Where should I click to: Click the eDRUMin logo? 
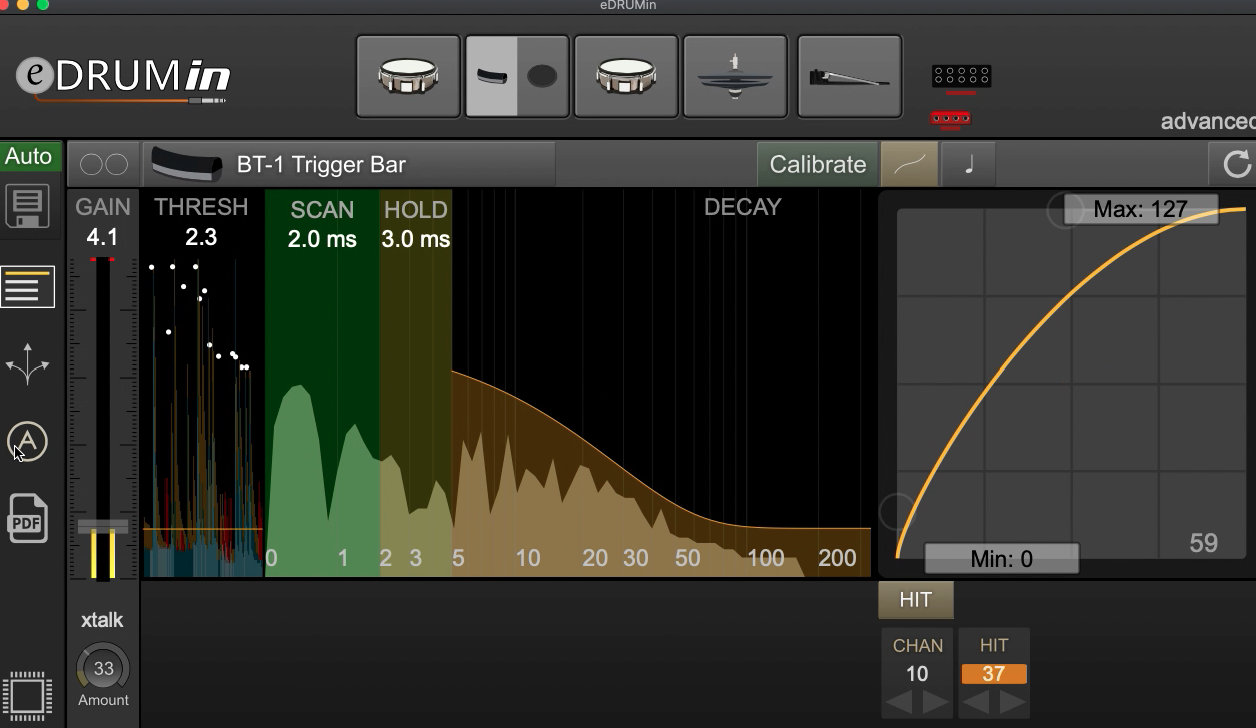122,78
